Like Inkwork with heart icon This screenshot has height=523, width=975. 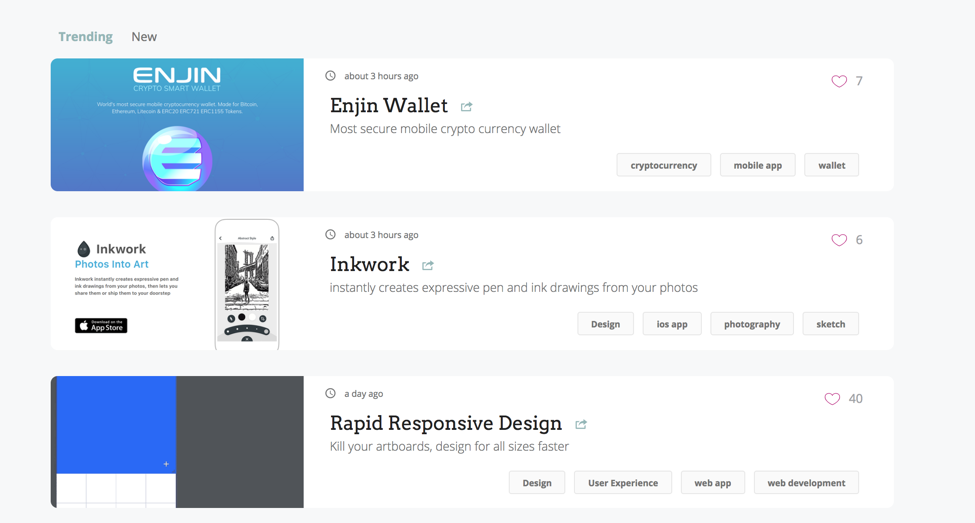point(839,240)
